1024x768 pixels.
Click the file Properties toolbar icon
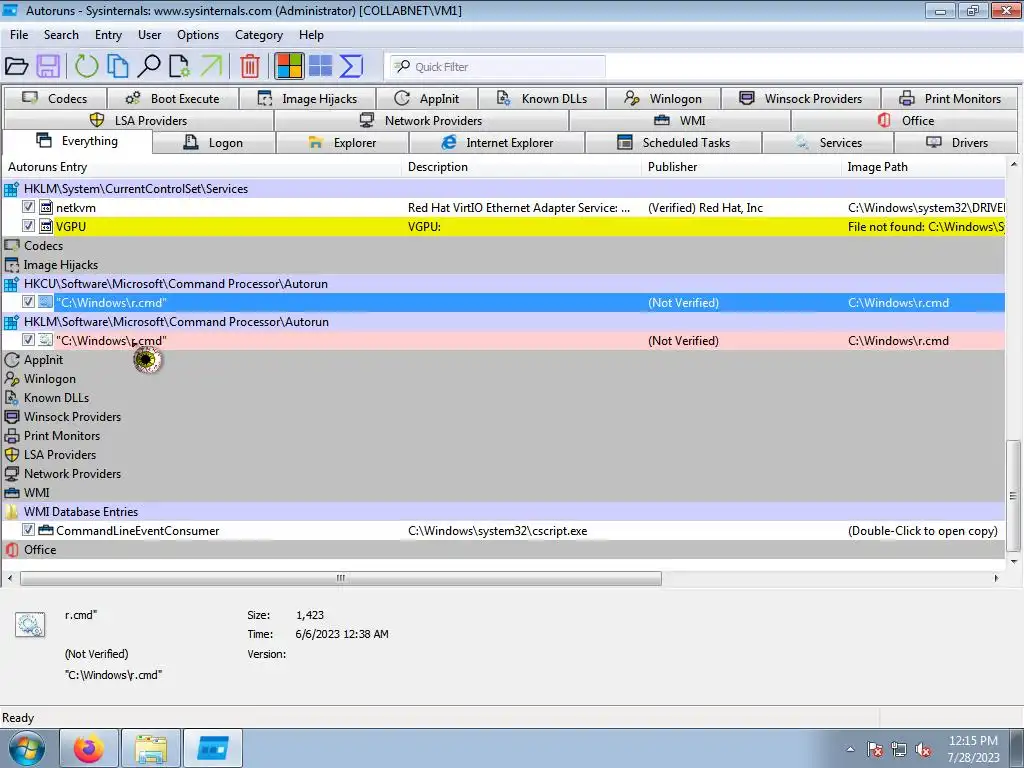(x=180, y=66)
